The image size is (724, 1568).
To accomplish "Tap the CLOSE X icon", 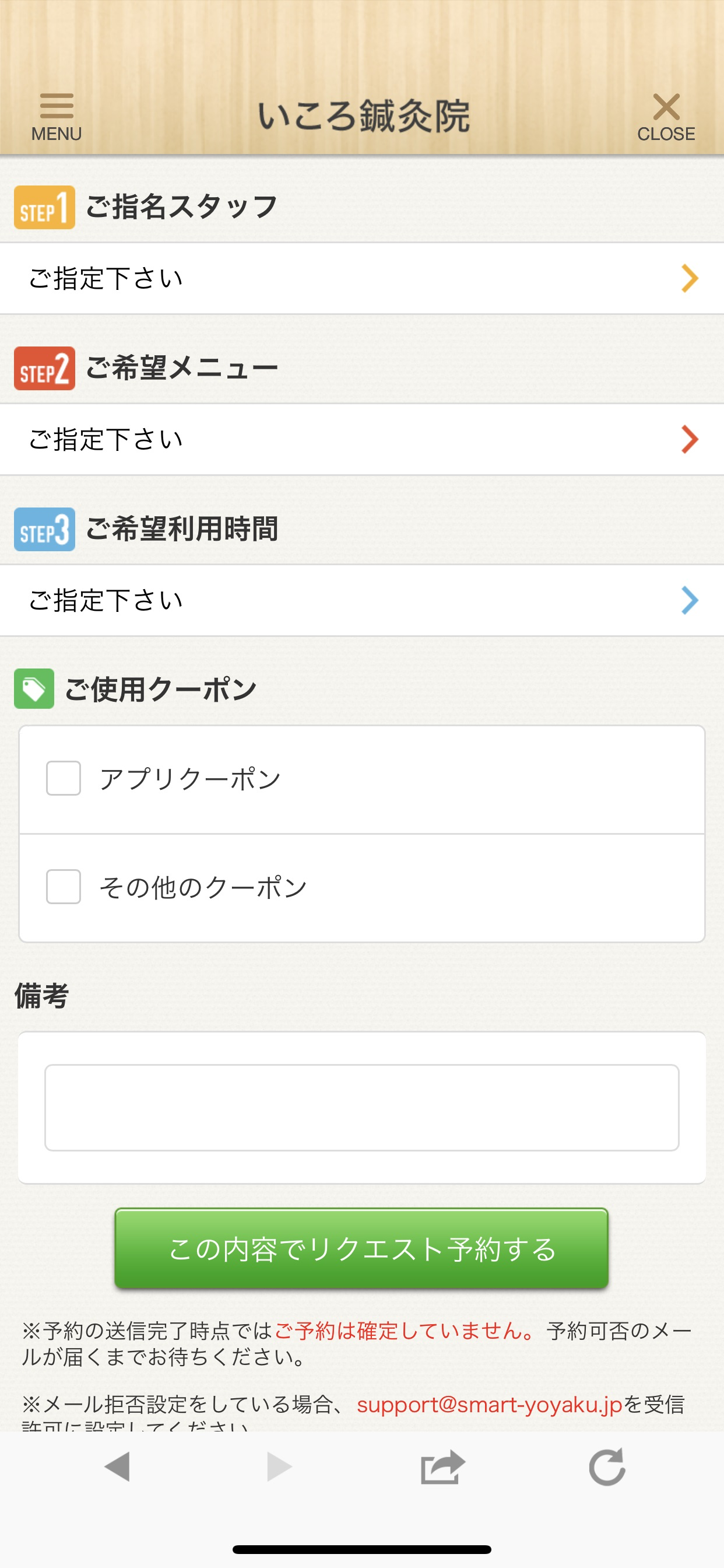I will click(x=666, y=107).
